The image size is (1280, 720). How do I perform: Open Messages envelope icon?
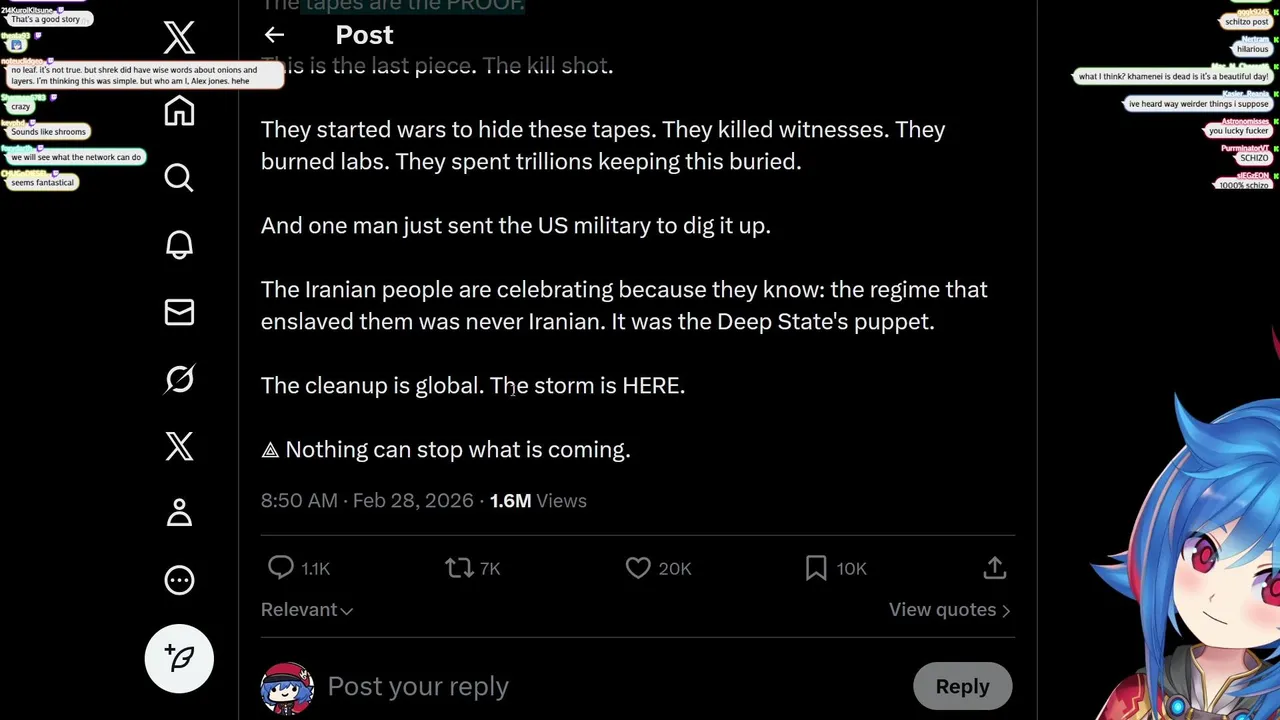coord(179,312)
